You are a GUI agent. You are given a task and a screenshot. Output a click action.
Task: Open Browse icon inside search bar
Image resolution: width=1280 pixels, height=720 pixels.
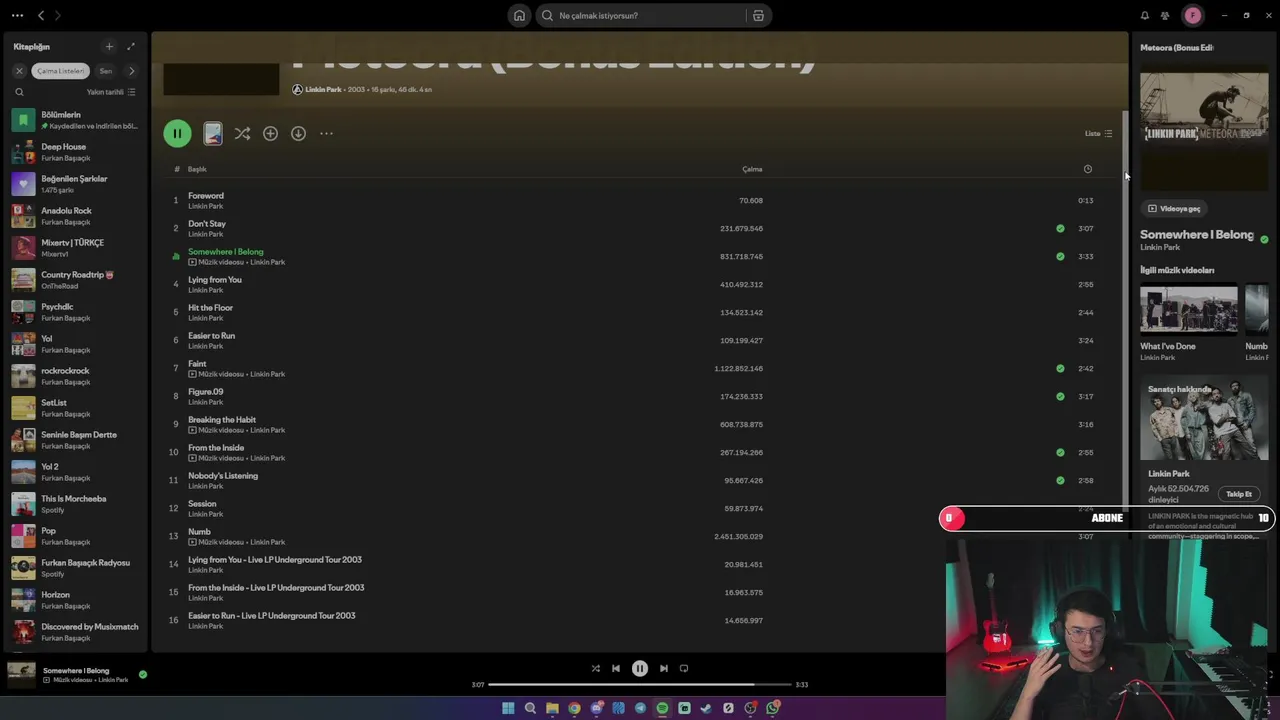pos(758,15)
